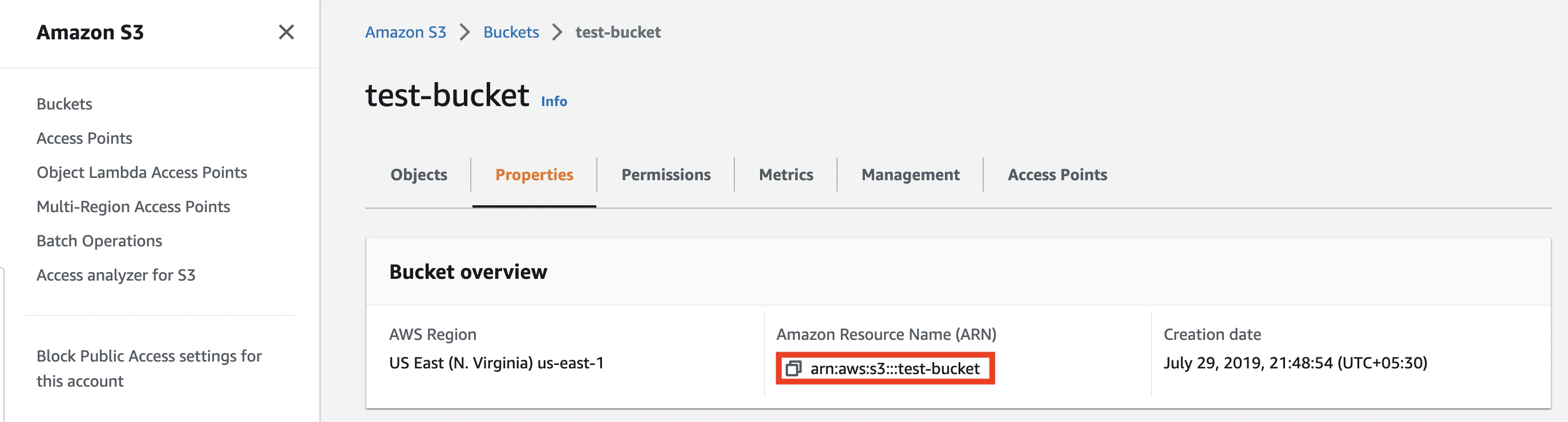Select Batch Operations in the sidebar
Image resolution: width=1568 pixels, height=422 pixels.
point(99,240)
